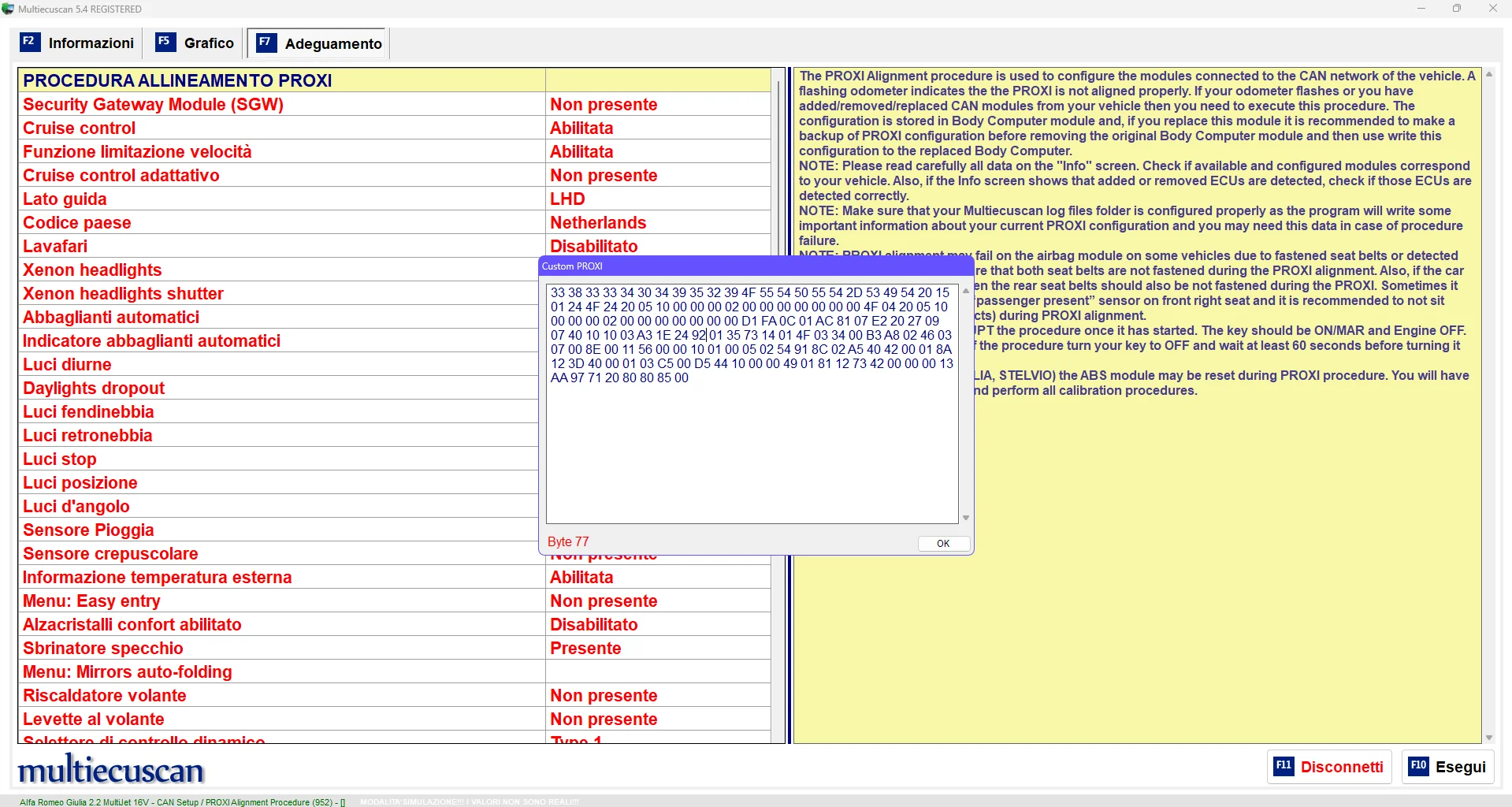Click the Netherlands country code value
Image resolution: width=1512 pixels, height=807 pixels.
point(598,222)
